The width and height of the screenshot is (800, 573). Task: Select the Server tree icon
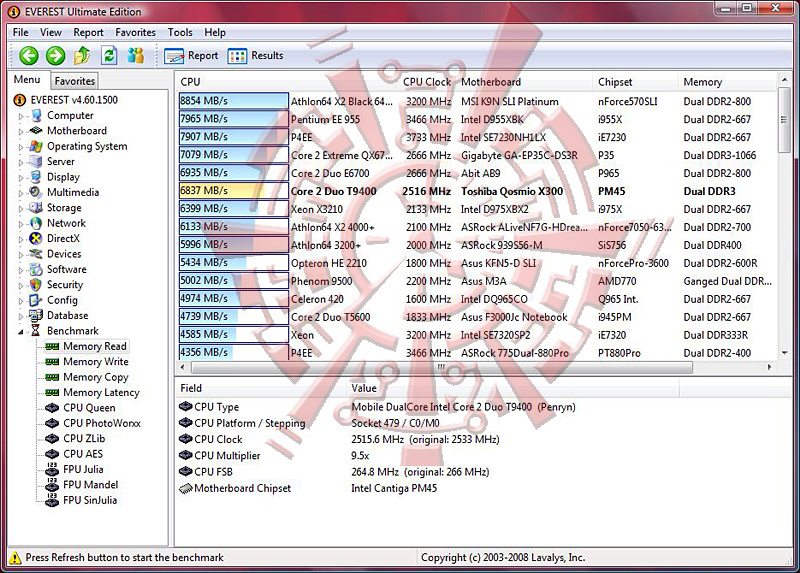[x=36, y=162]
